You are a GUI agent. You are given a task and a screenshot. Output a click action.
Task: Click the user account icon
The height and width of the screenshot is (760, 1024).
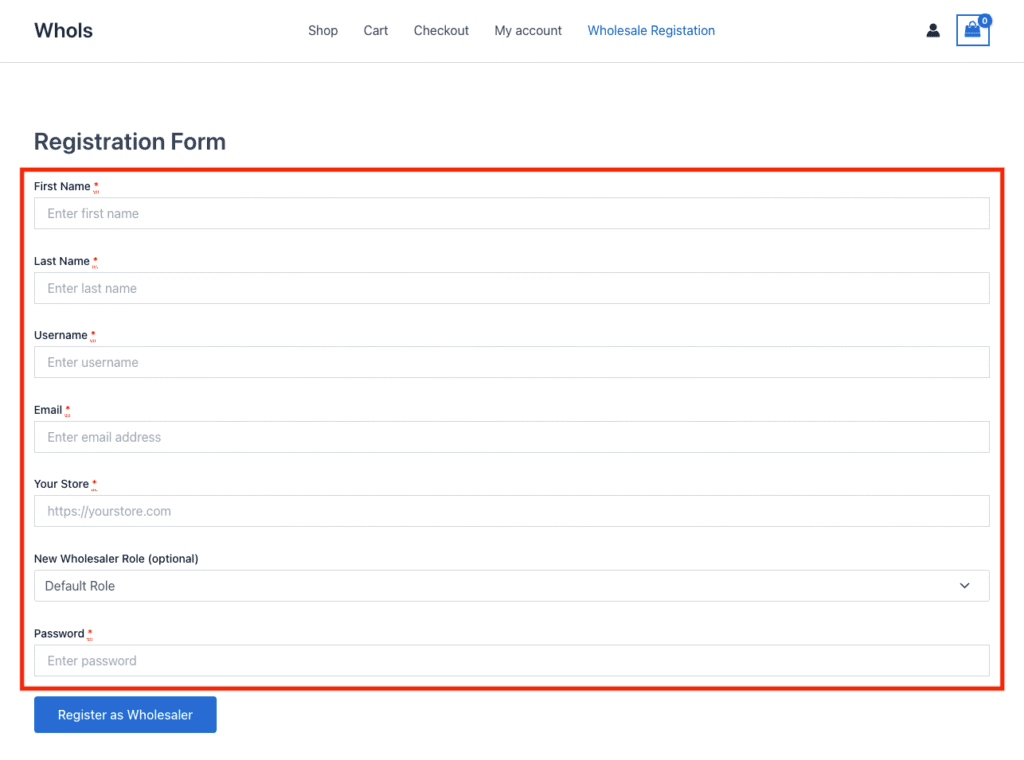[933, 30]
